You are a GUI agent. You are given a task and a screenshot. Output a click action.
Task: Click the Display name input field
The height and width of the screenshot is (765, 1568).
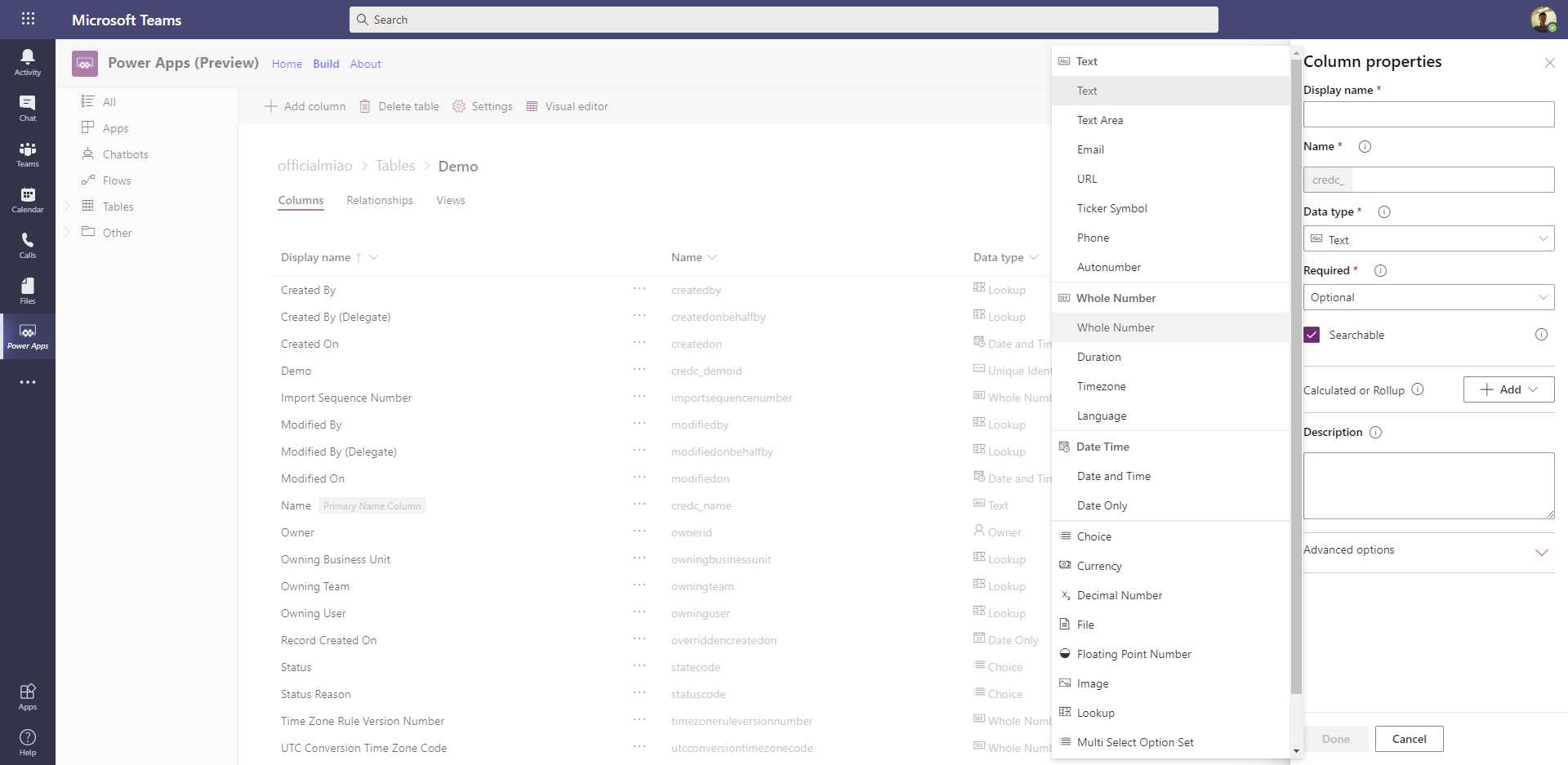pos(1428,114)
